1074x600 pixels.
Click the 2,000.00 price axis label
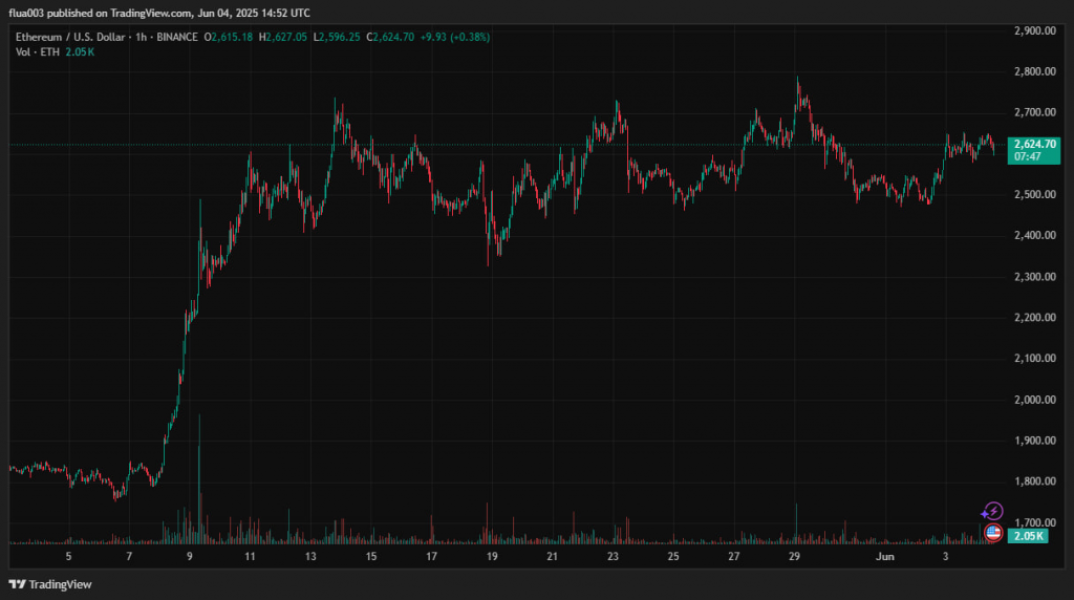(x=1034, y=400)
